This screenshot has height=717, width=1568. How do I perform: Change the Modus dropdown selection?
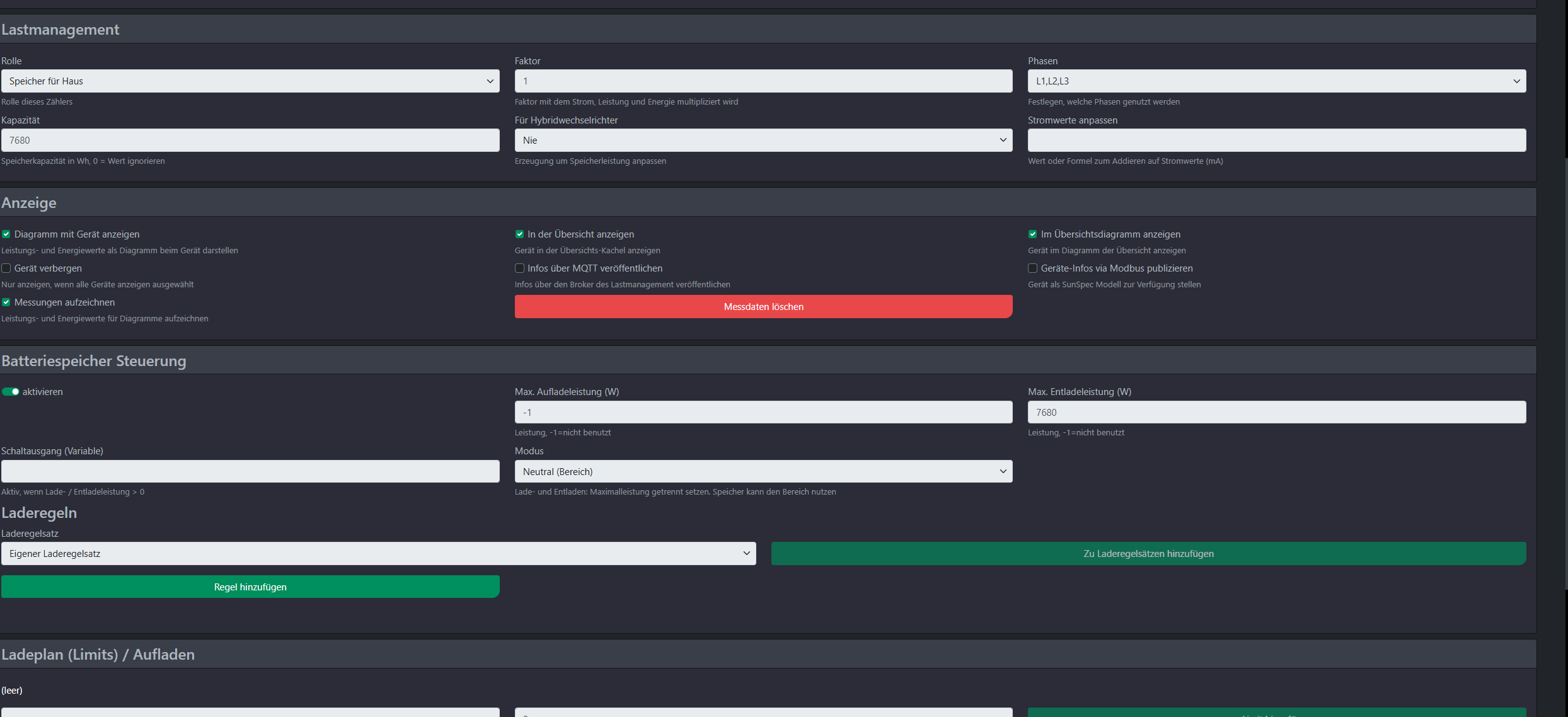pyautogui.click(x=763, y=472)
